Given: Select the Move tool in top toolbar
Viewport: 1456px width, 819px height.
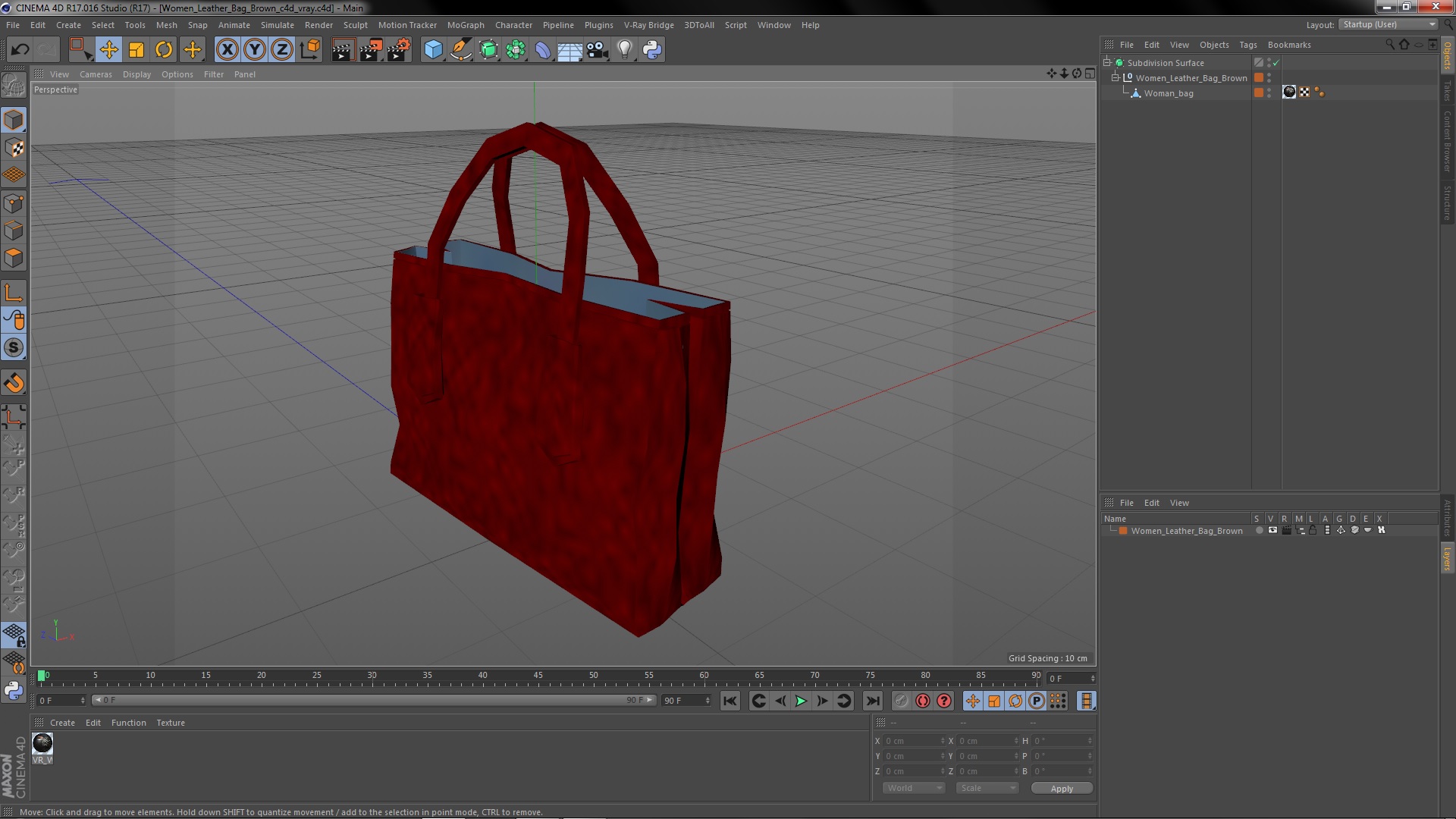Looking at the screenshot, I should point(108,50).
